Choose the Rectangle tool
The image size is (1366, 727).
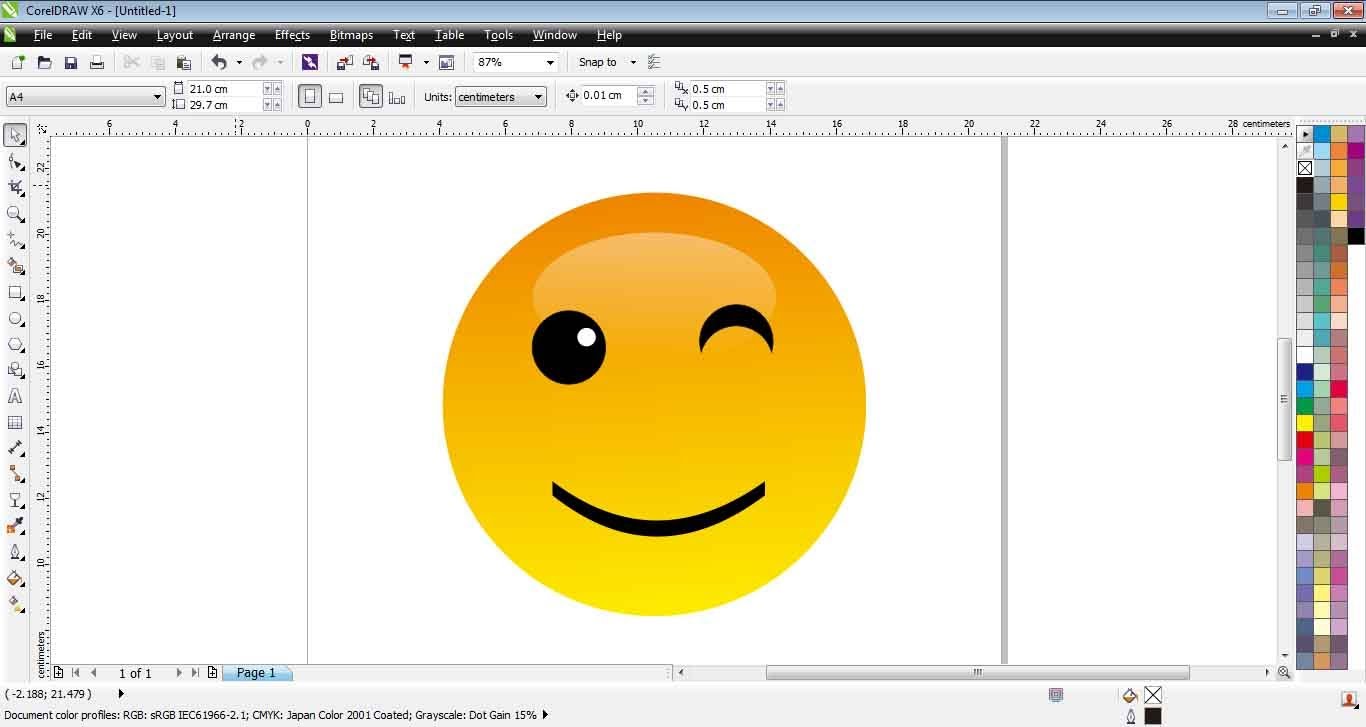[15, 293]
